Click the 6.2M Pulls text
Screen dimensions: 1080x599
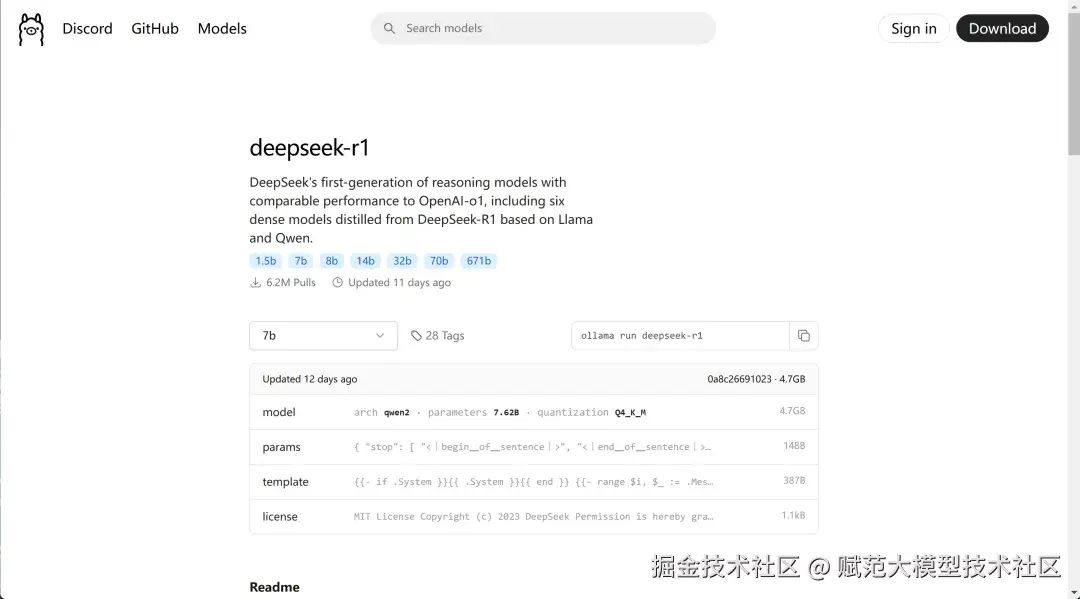tap(291, 283)
